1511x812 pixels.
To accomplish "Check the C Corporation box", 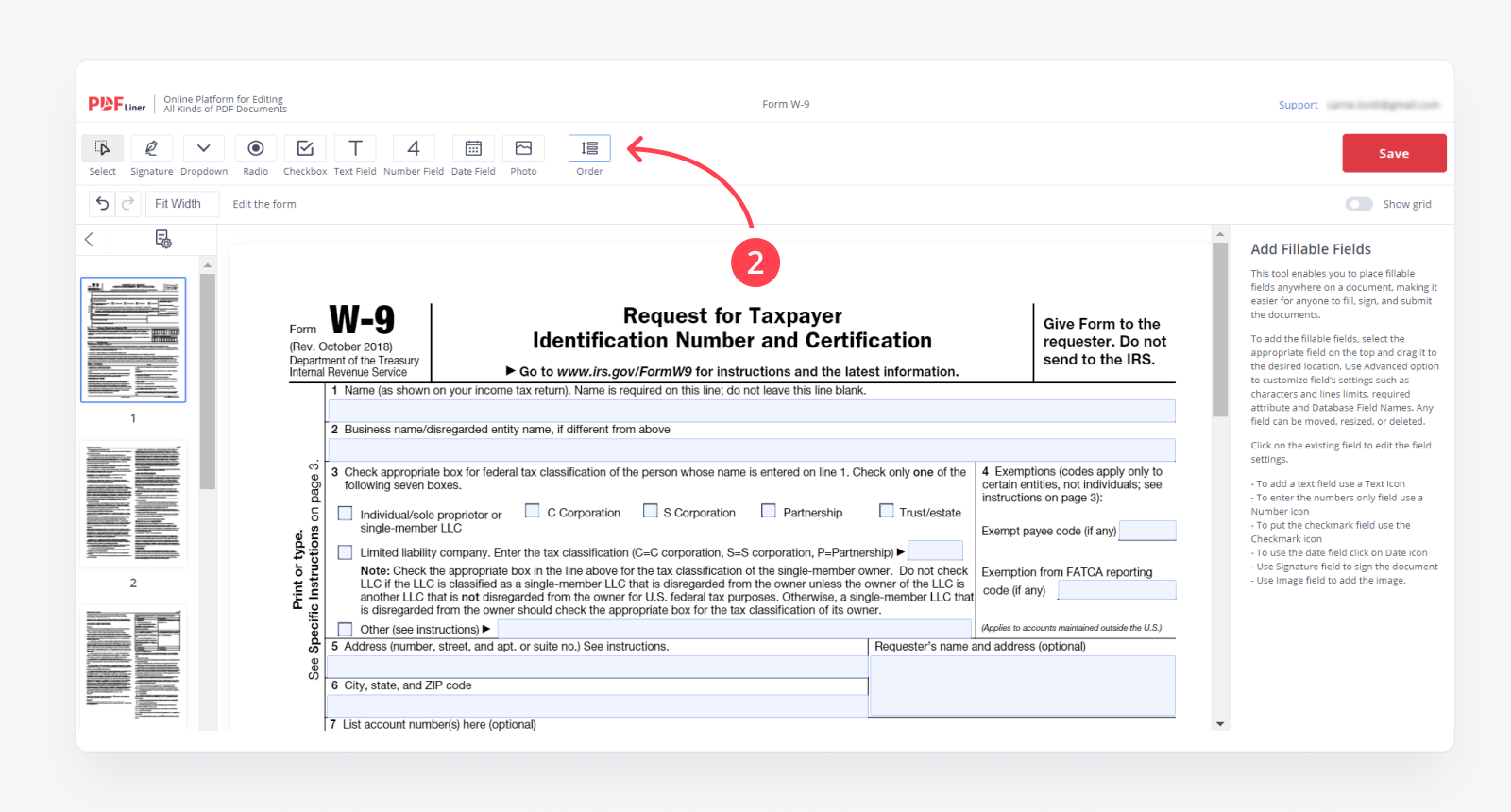I will pos(533,511).
